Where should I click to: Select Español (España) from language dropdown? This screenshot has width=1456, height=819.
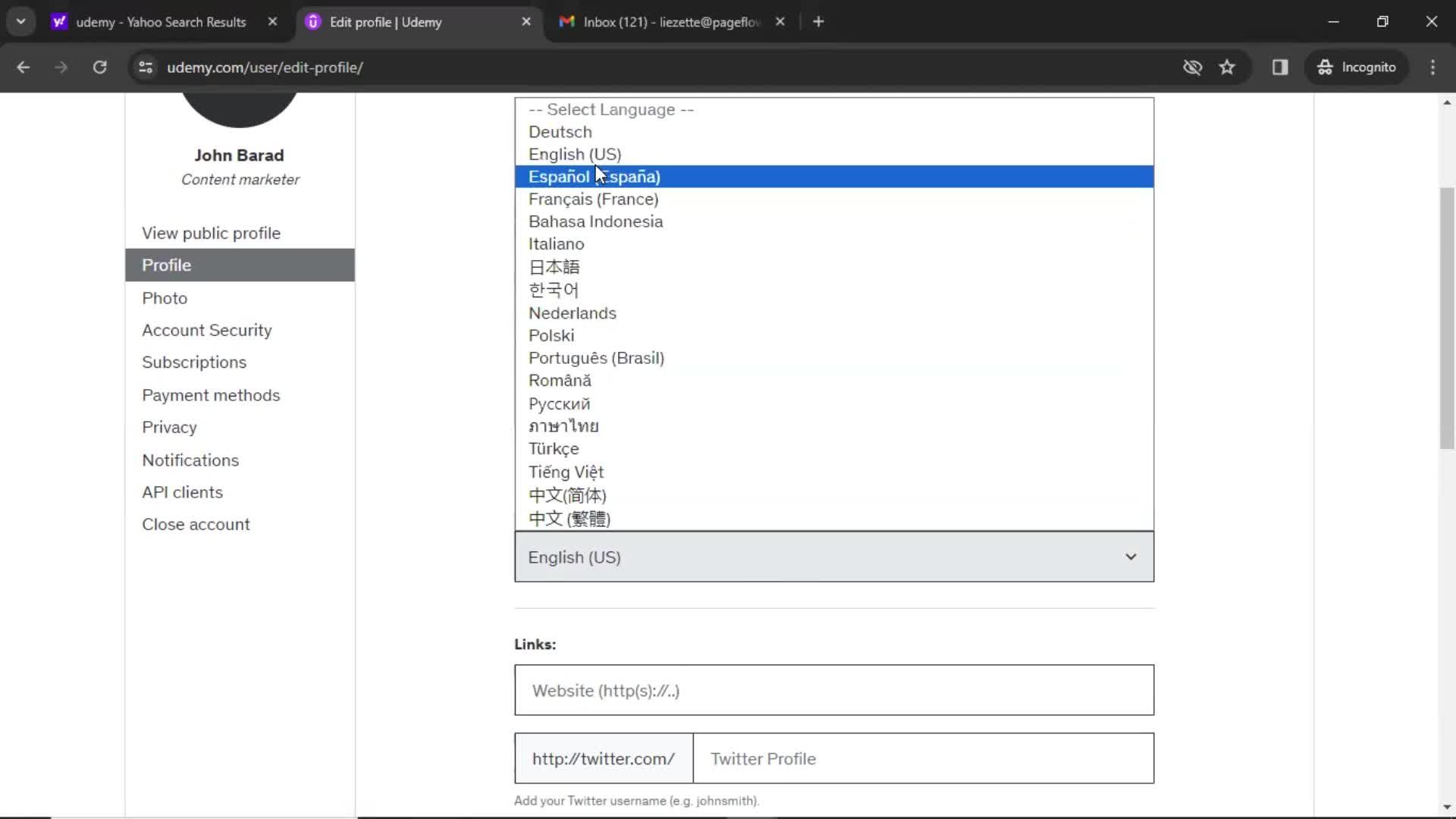click(594, 176)
